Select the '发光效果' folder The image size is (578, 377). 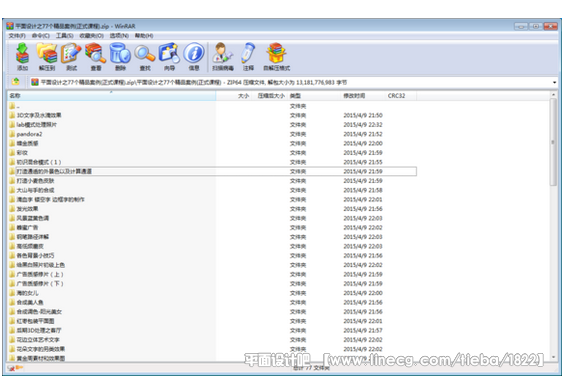212,209
